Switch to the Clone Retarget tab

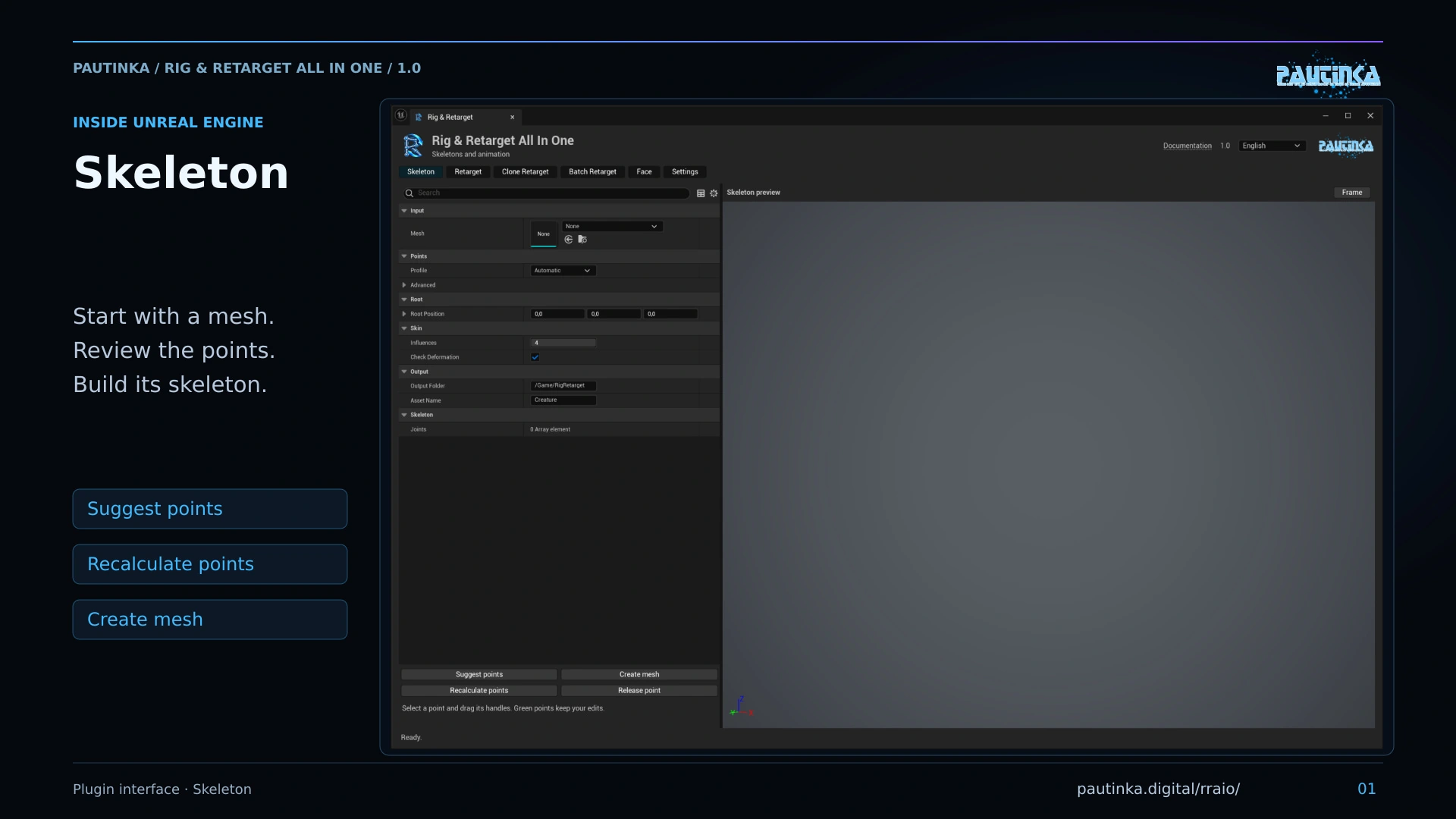tap(525, 172)
